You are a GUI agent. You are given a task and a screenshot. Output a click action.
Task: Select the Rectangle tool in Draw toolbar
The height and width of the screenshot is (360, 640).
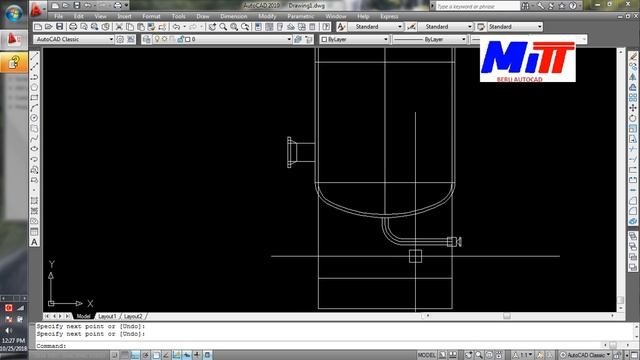pyautogui.click(x=34, y=98)
